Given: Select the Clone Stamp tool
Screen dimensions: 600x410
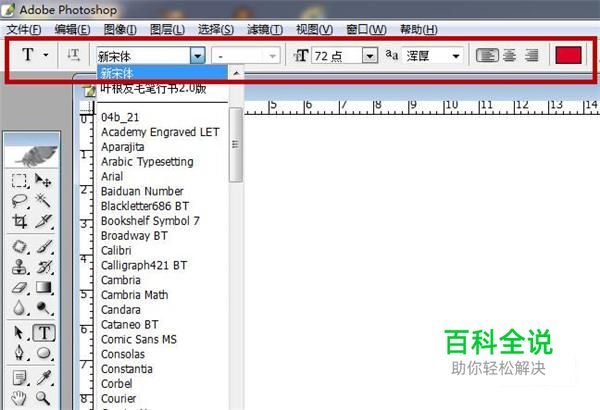Looking at the screenshot, I should [x=19, y=267].
